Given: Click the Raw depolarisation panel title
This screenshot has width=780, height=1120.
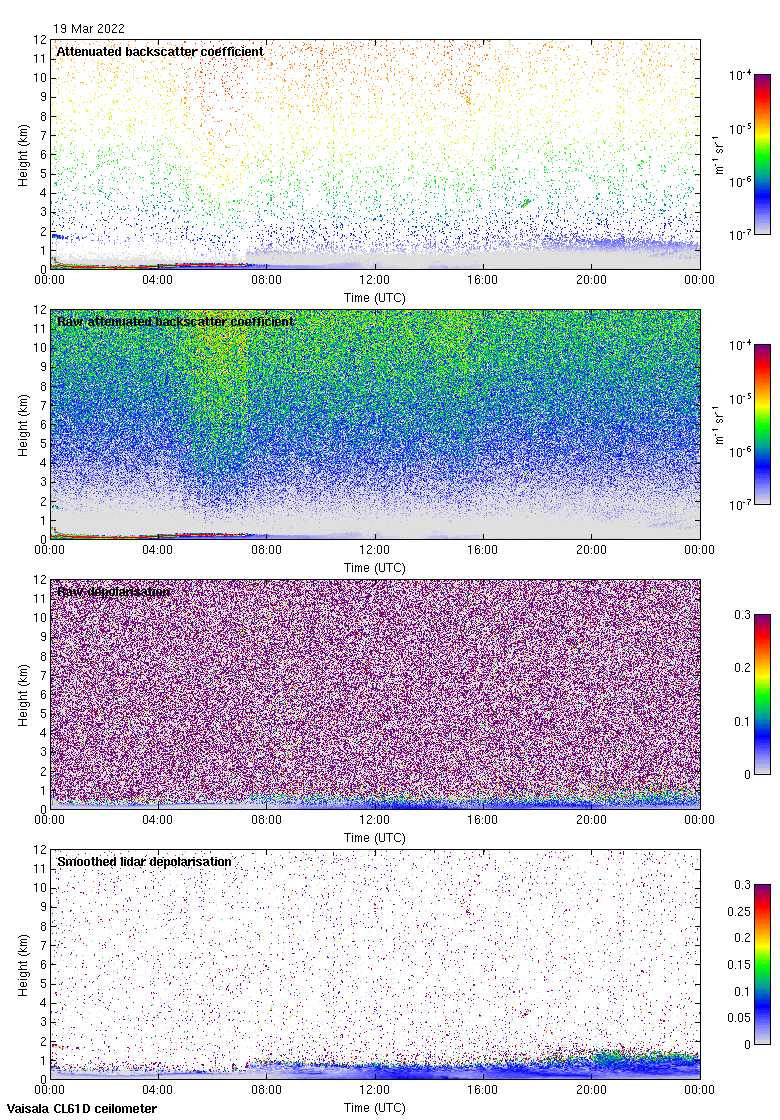Looking at the screenshot, I should [x=114, y=591].
